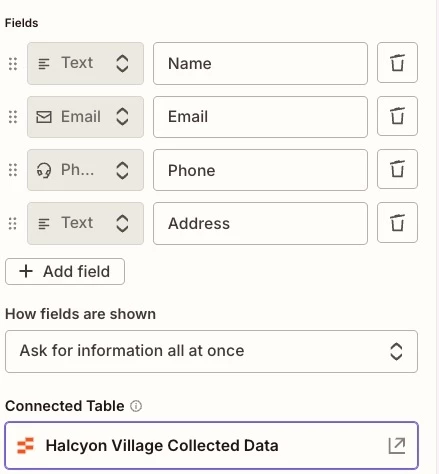Image resolution: width=439 pixels, height=474 pixels.
Task: Click into the Name field label input
Action: 260,63
